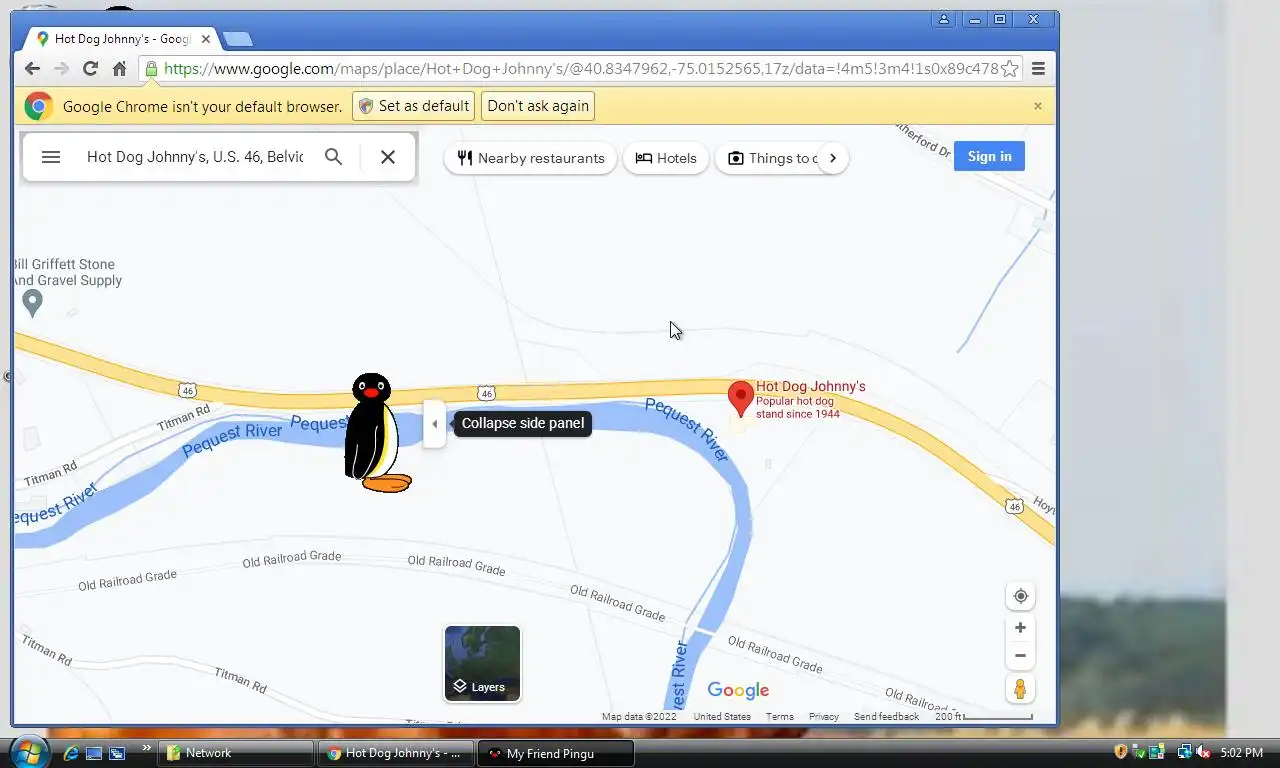Click Set as default button
1280x768 pixels.
[413, 106]
